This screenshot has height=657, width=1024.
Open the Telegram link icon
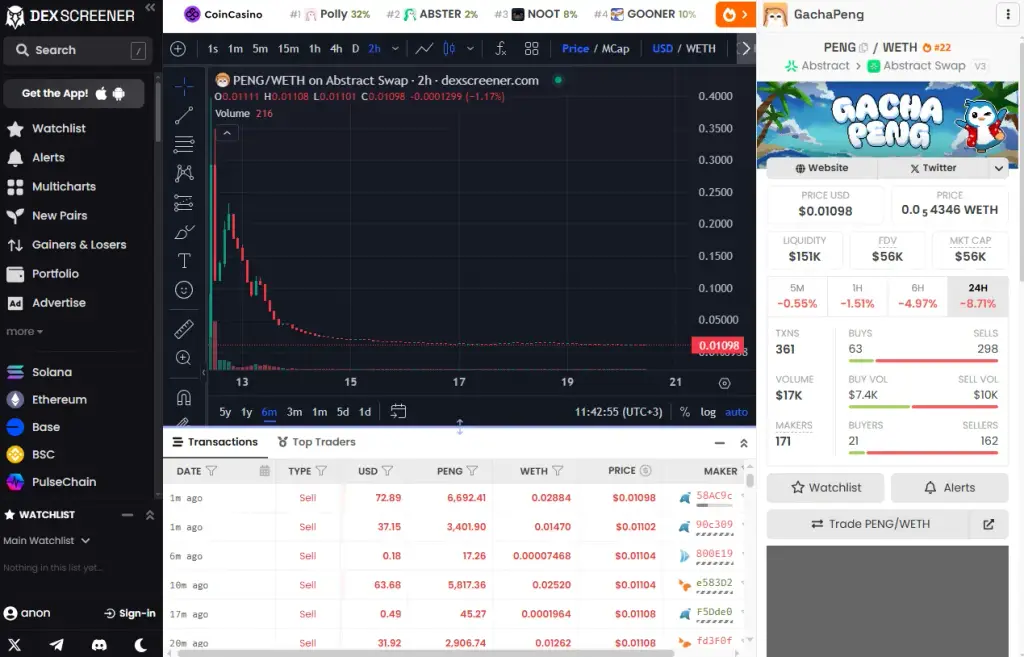(x=57, y=645)
